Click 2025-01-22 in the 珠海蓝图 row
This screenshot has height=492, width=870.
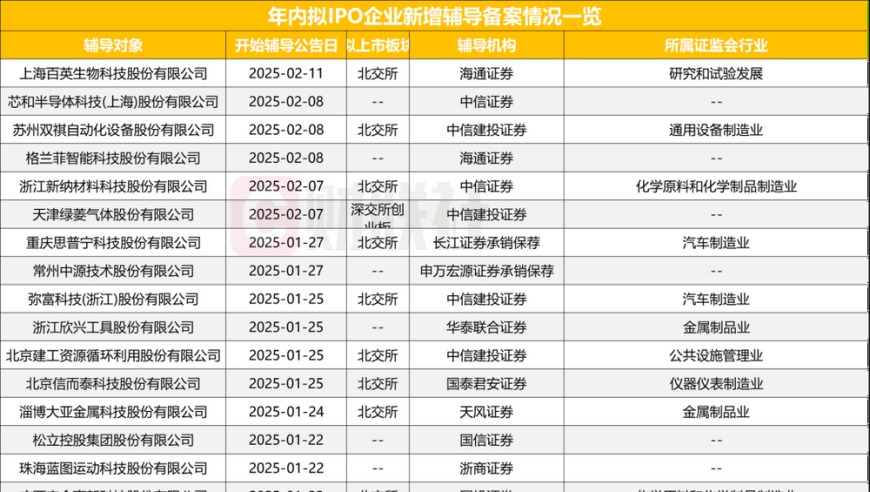[x=286, y=469]
